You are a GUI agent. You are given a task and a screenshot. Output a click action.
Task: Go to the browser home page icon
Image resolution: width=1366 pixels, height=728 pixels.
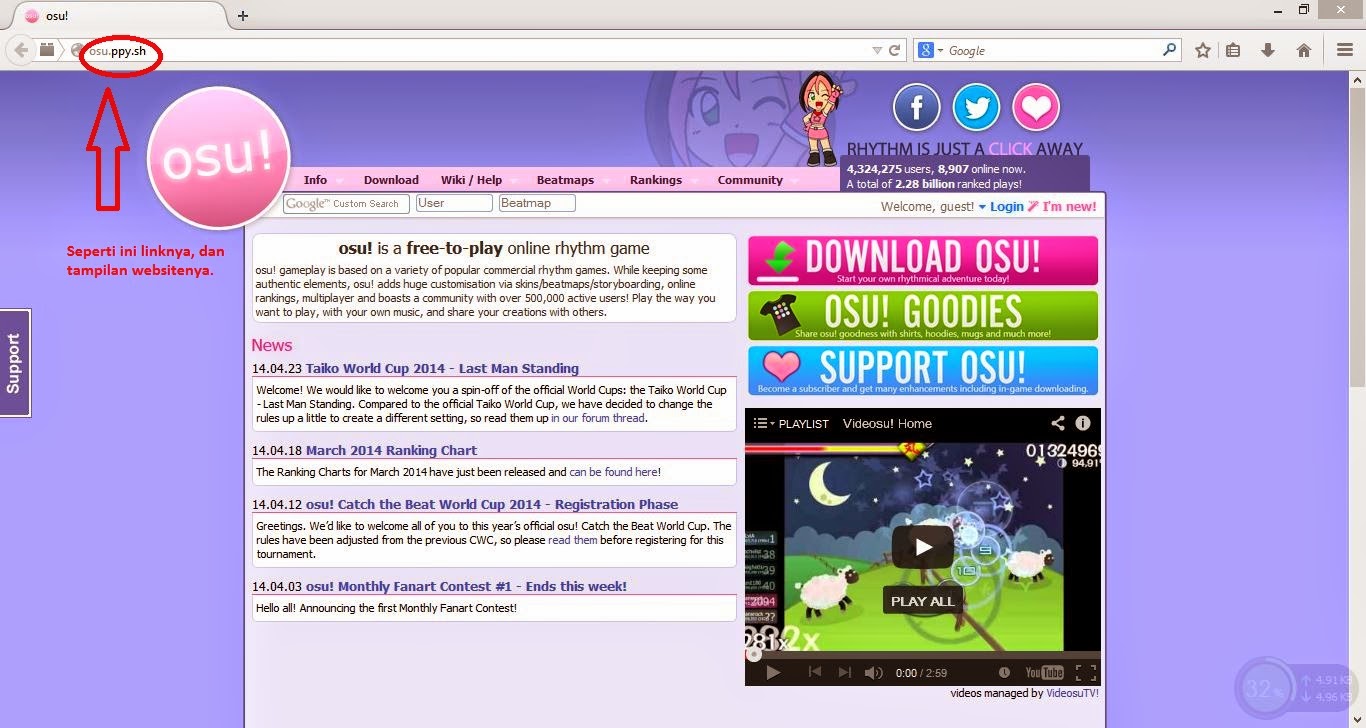[1303, 50]
